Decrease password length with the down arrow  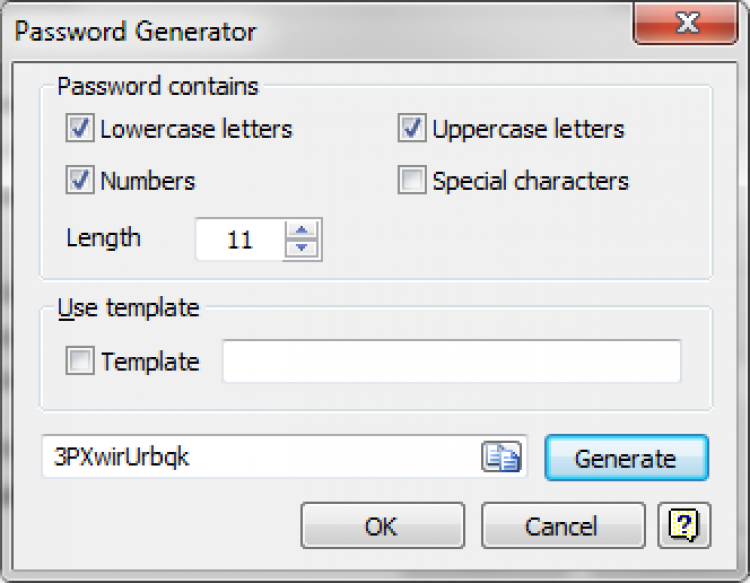[302, 249]
